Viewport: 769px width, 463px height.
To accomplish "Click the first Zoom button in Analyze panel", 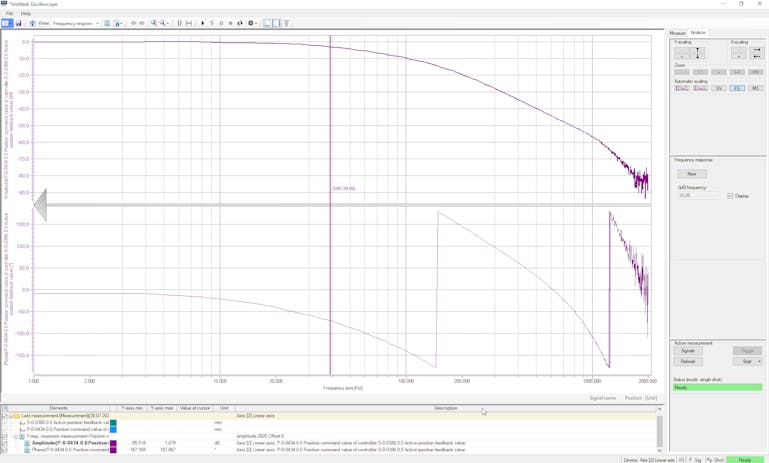I will [682, 72].
